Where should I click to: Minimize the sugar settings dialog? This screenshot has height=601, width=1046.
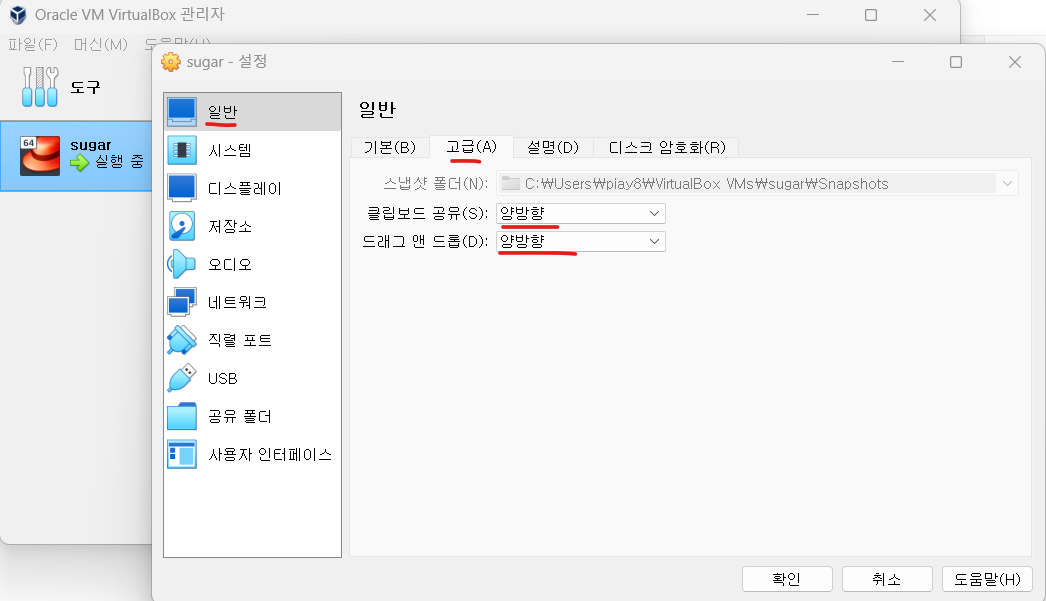[898, 62]
